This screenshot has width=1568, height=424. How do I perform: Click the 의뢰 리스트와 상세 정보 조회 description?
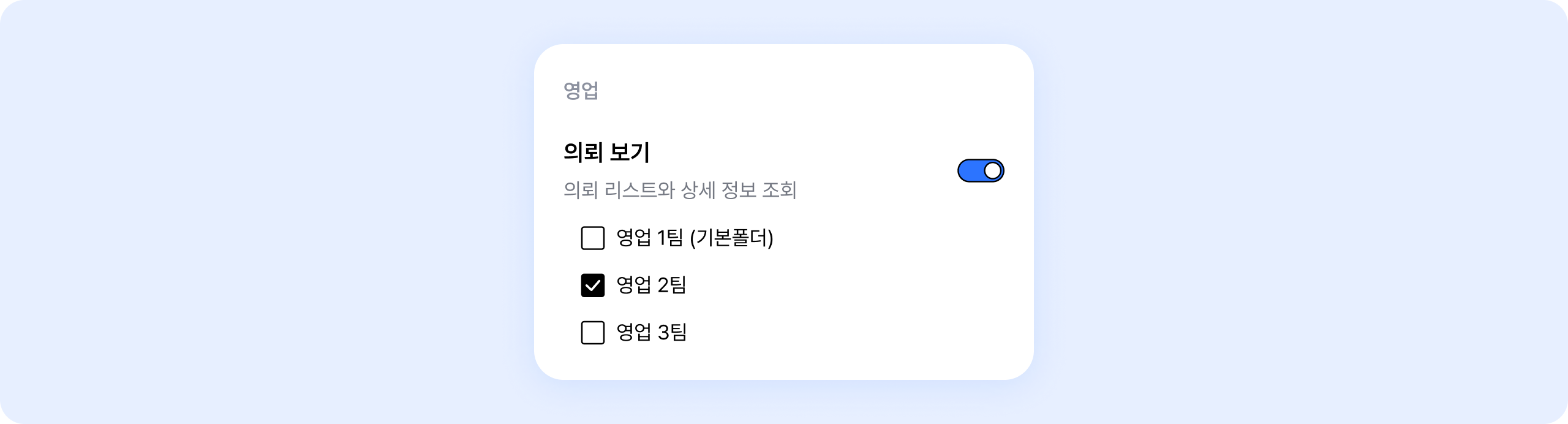click(680, 191)
